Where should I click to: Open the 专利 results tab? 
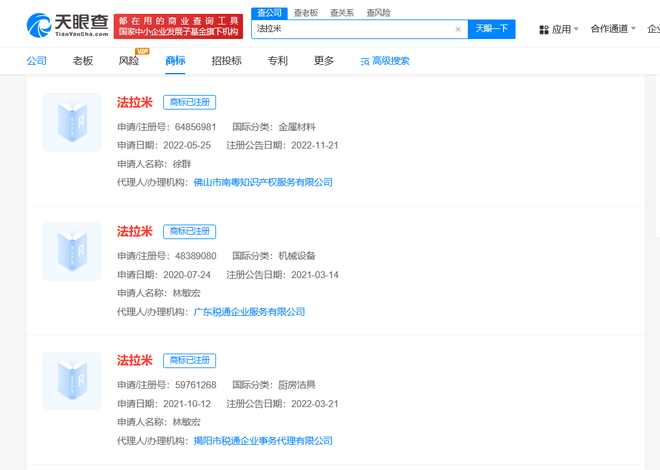[277, 61]
